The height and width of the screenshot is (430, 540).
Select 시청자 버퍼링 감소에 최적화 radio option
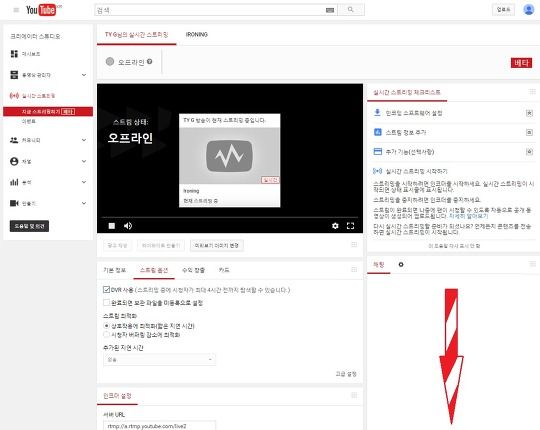coord(106,334)
